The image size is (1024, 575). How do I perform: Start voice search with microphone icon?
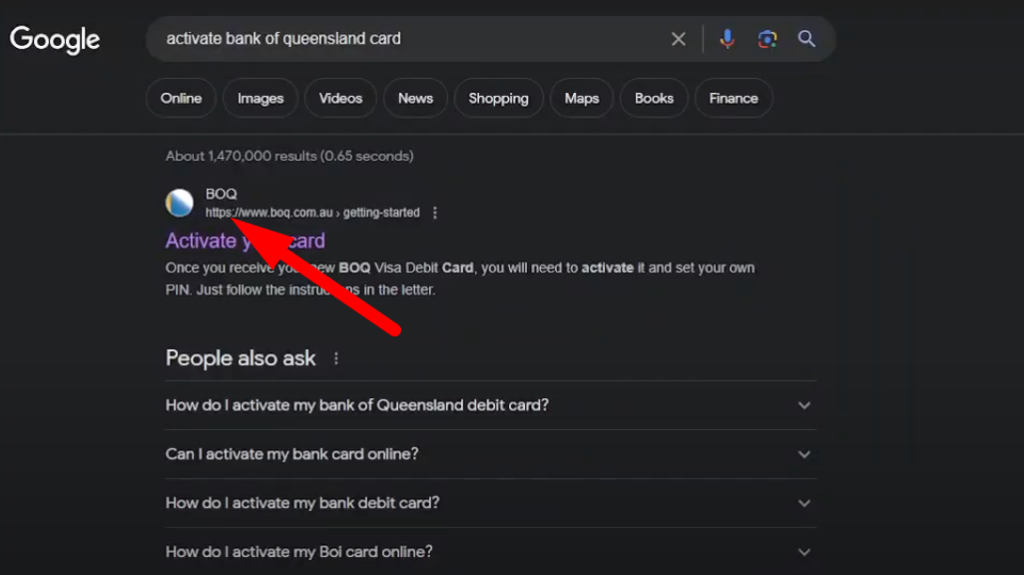[727, 39]
